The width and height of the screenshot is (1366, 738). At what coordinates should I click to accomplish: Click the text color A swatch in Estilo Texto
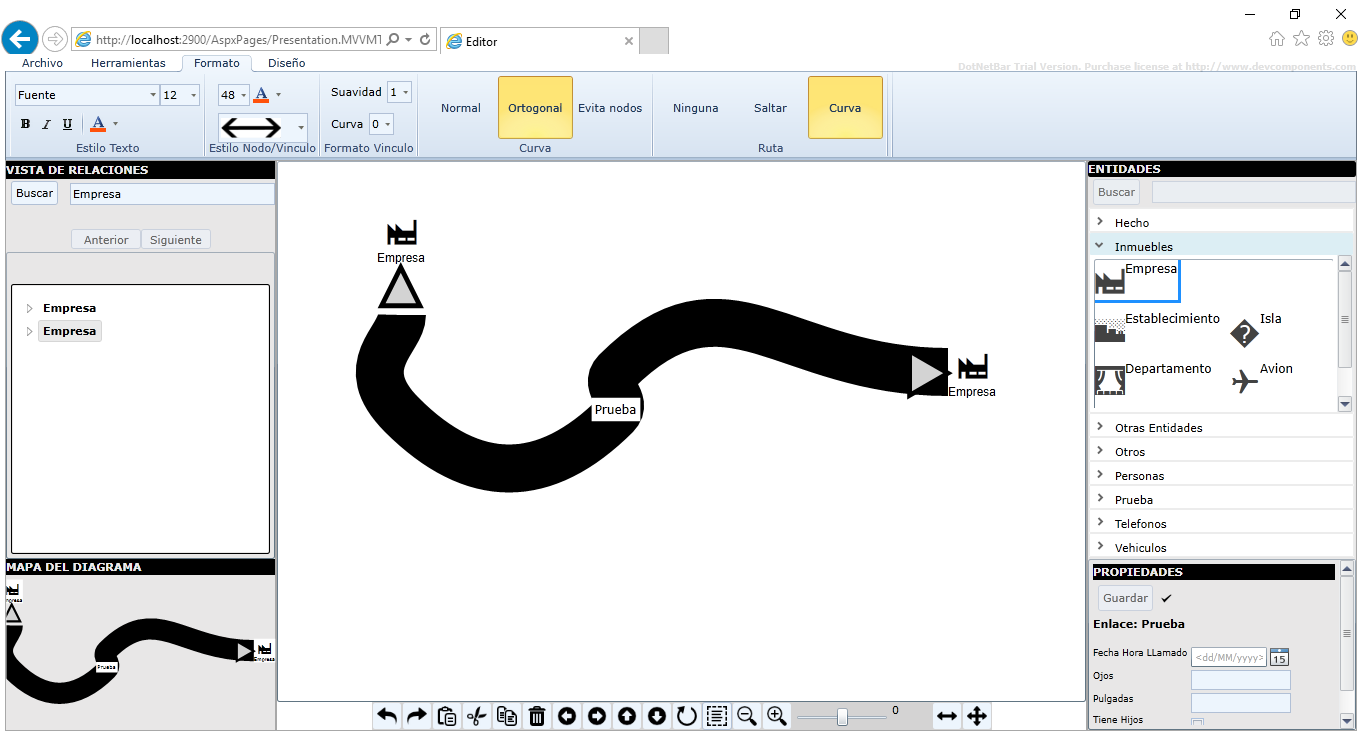(98, 124)
